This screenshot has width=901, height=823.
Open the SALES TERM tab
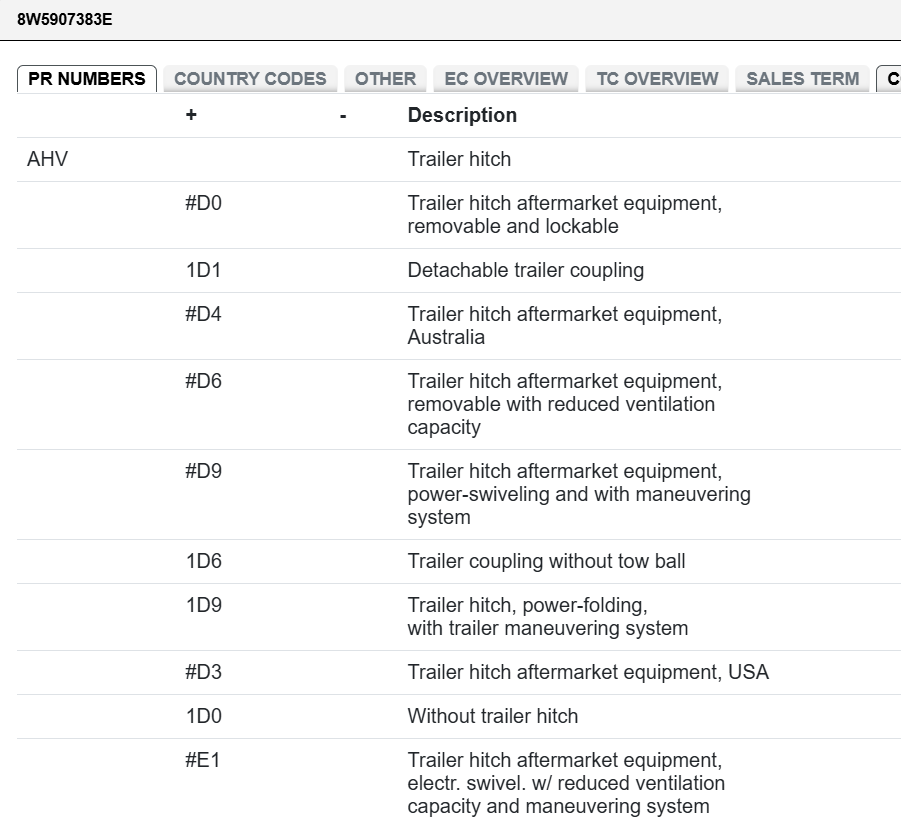[802, 79]
